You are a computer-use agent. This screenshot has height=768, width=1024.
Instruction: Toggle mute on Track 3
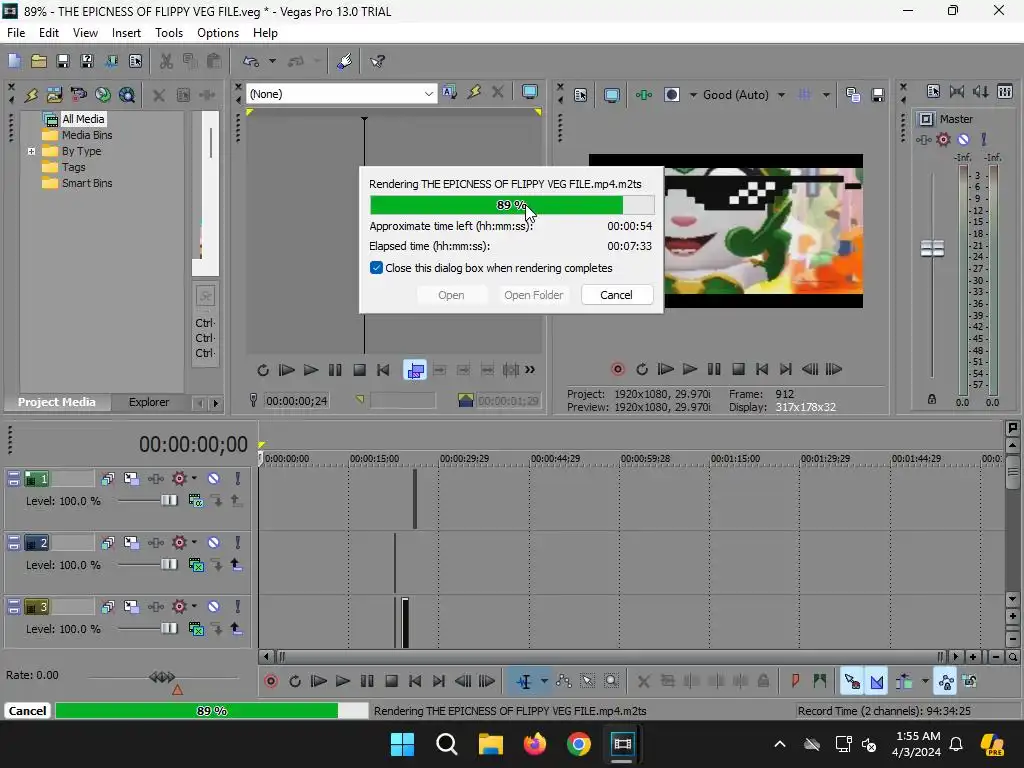coord(213,607)
